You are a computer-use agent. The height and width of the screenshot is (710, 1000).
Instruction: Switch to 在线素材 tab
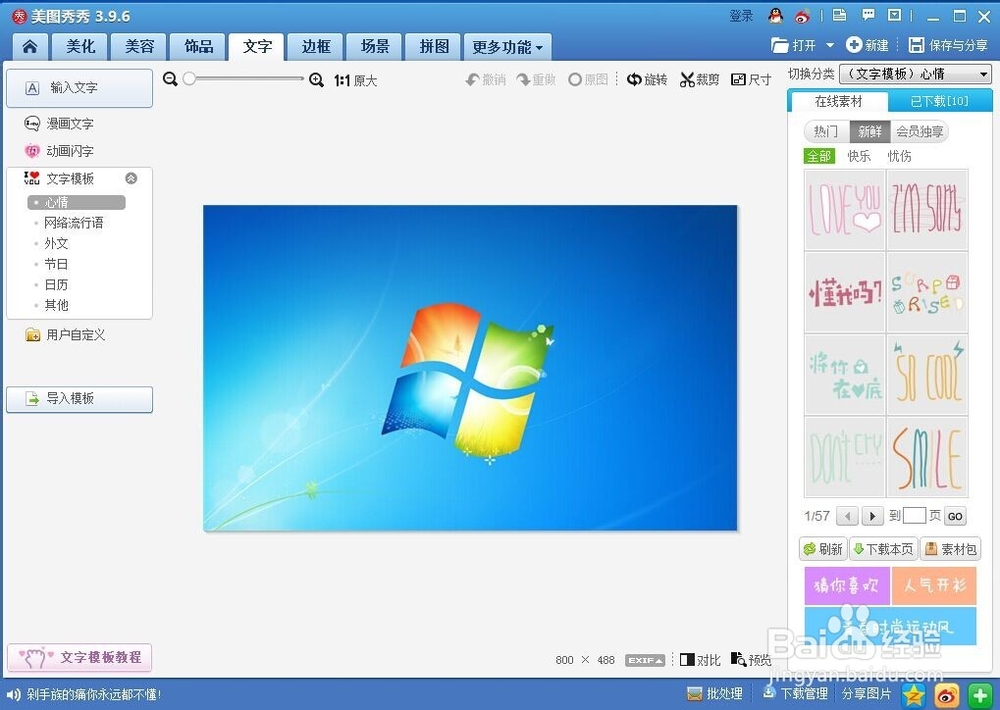[838, 101]
